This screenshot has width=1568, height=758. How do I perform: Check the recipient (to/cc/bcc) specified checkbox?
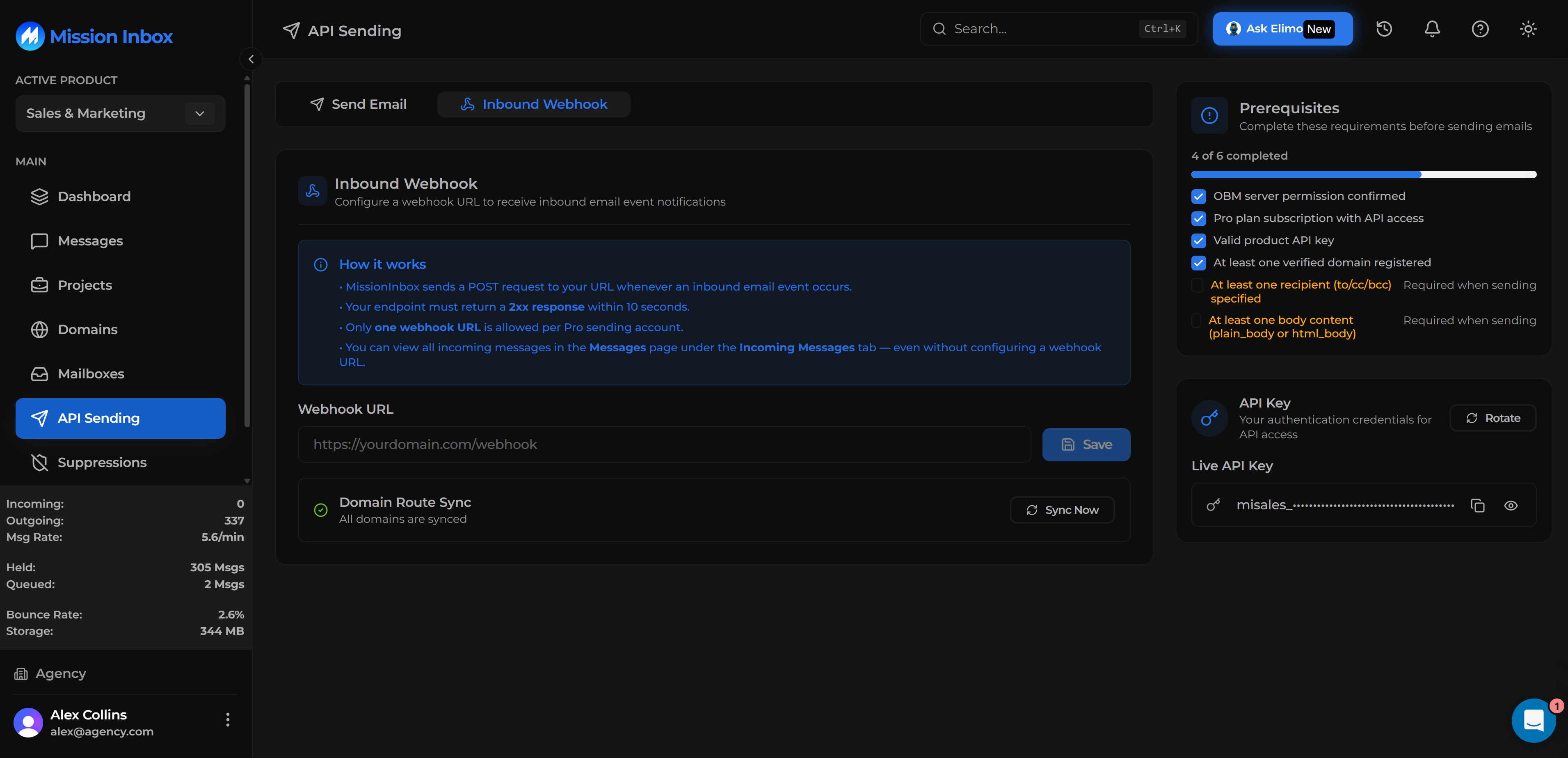point(1197,285)
